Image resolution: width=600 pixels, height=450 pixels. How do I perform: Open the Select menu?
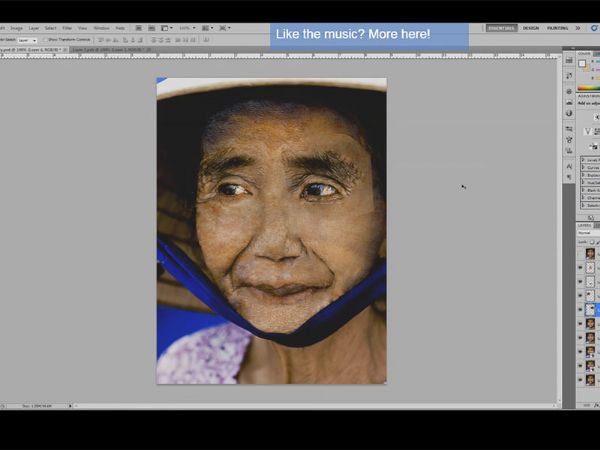[51, 28]
